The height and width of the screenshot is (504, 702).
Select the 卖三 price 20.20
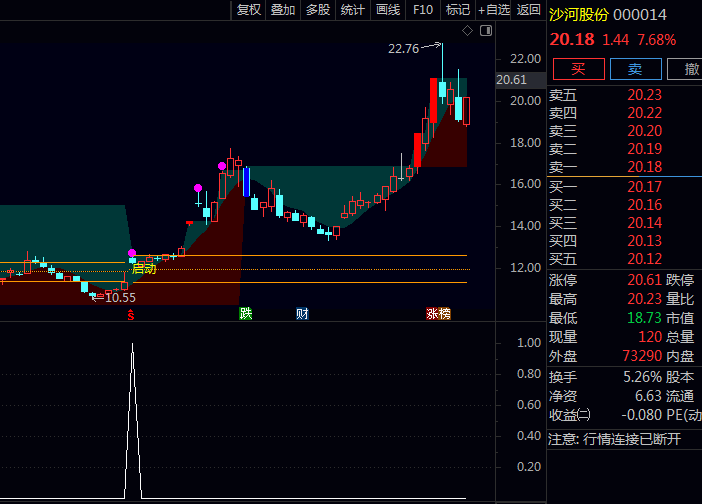tap(644, 131)
